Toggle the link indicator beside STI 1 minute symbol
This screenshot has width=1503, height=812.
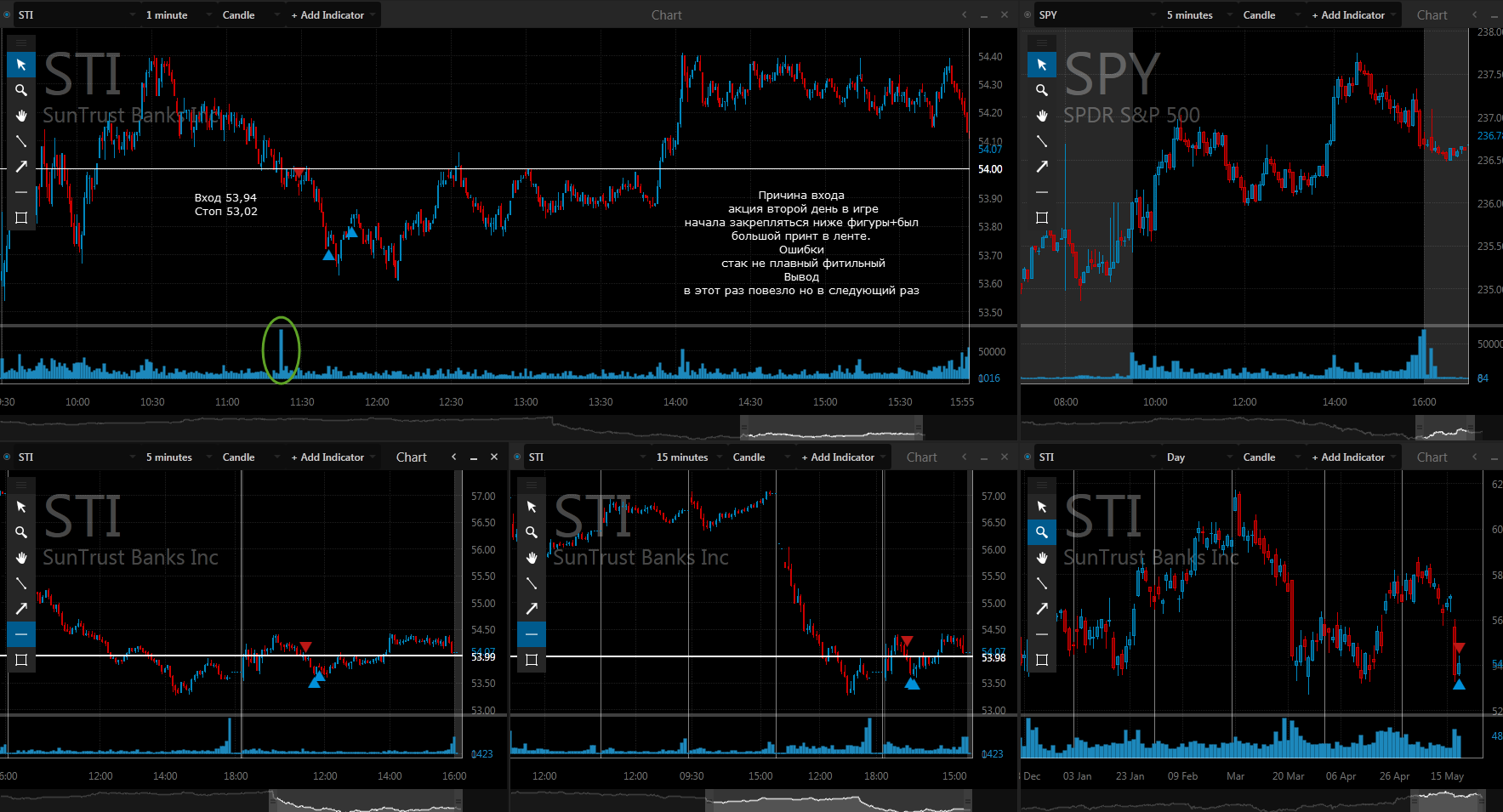point(8,14)
